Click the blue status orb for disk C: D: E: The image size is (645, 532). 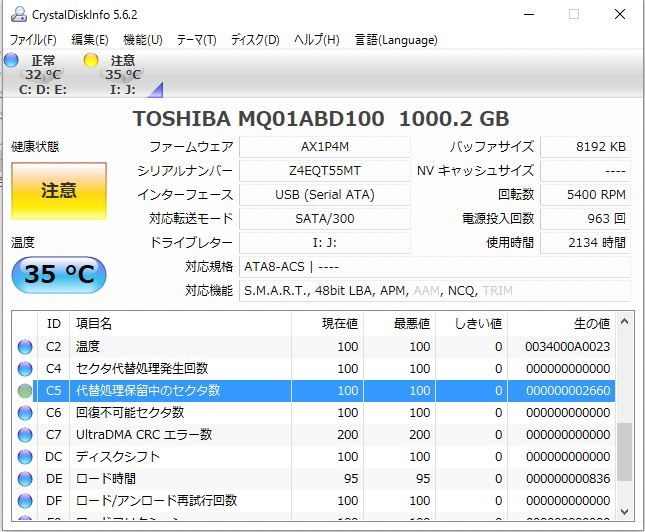coord(11,60)
